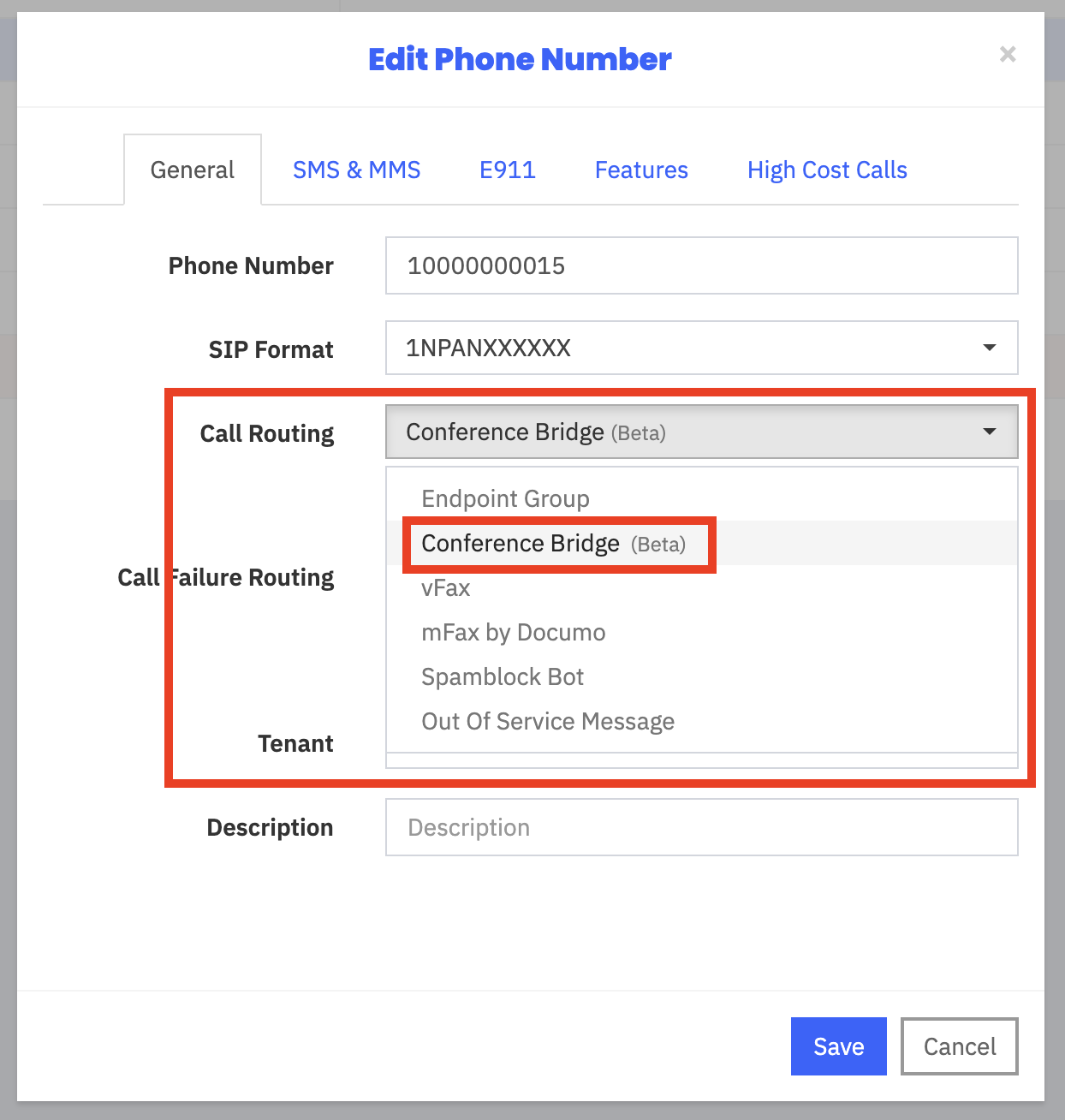Open the High Cost Calls tab
The image size is (1065, 1120).
point(827,170)
